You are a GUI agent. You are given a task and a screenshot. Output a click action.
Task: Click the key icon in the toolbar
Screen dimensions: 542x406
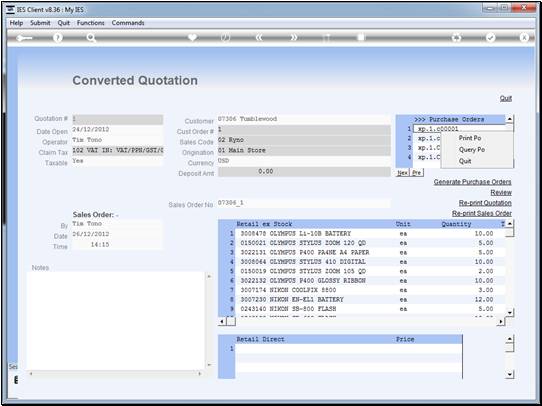click(24, 38)
